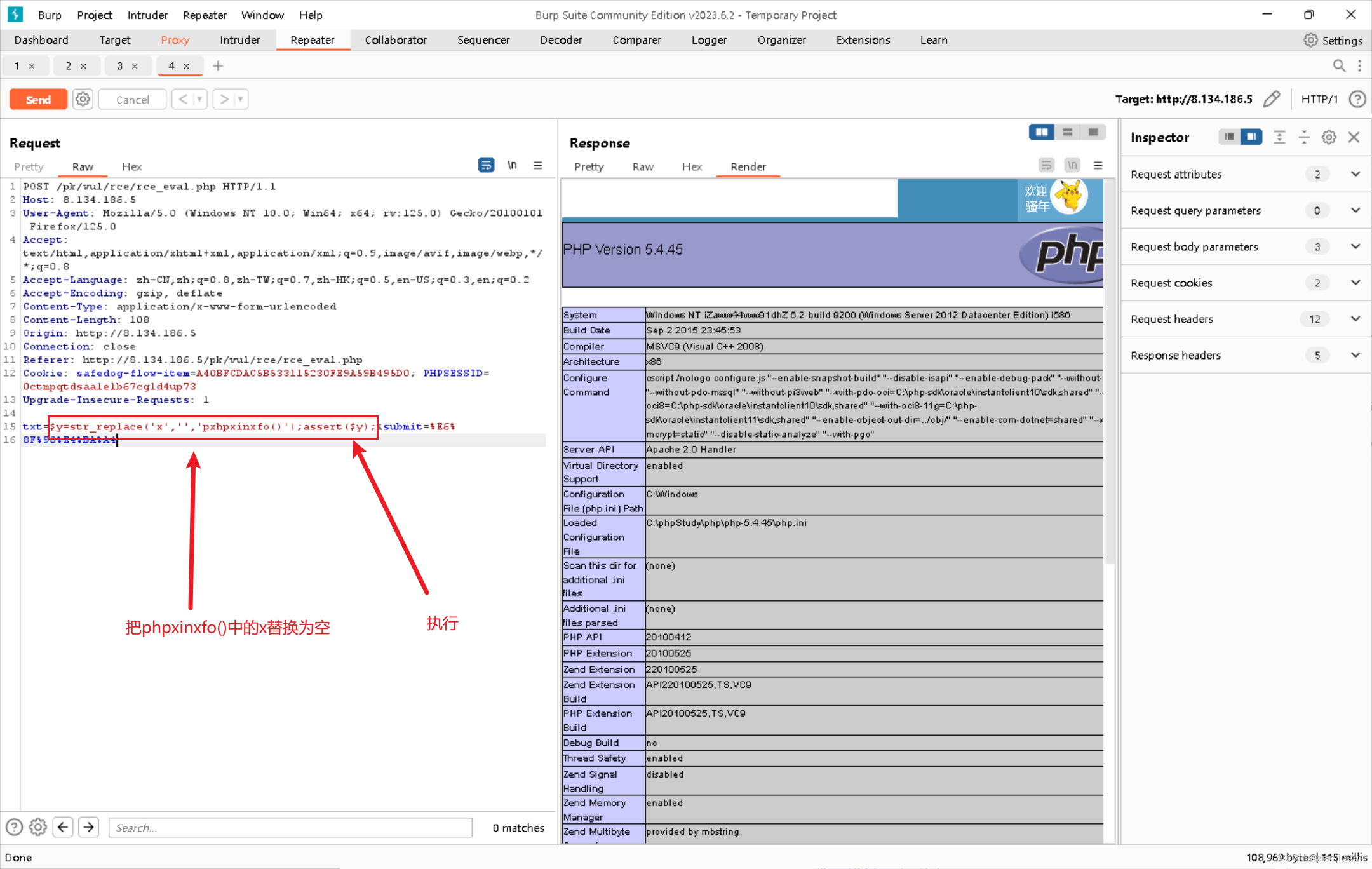Click the orange Send button

click(38, 99)
